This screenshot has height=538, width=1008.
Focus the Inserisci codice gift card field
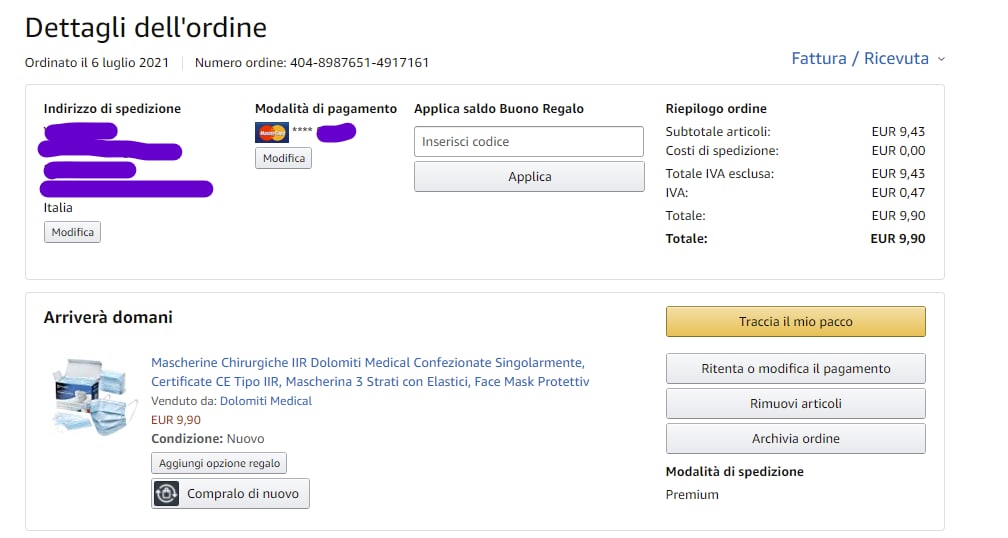pyautogui.click(x=529, y=142)
